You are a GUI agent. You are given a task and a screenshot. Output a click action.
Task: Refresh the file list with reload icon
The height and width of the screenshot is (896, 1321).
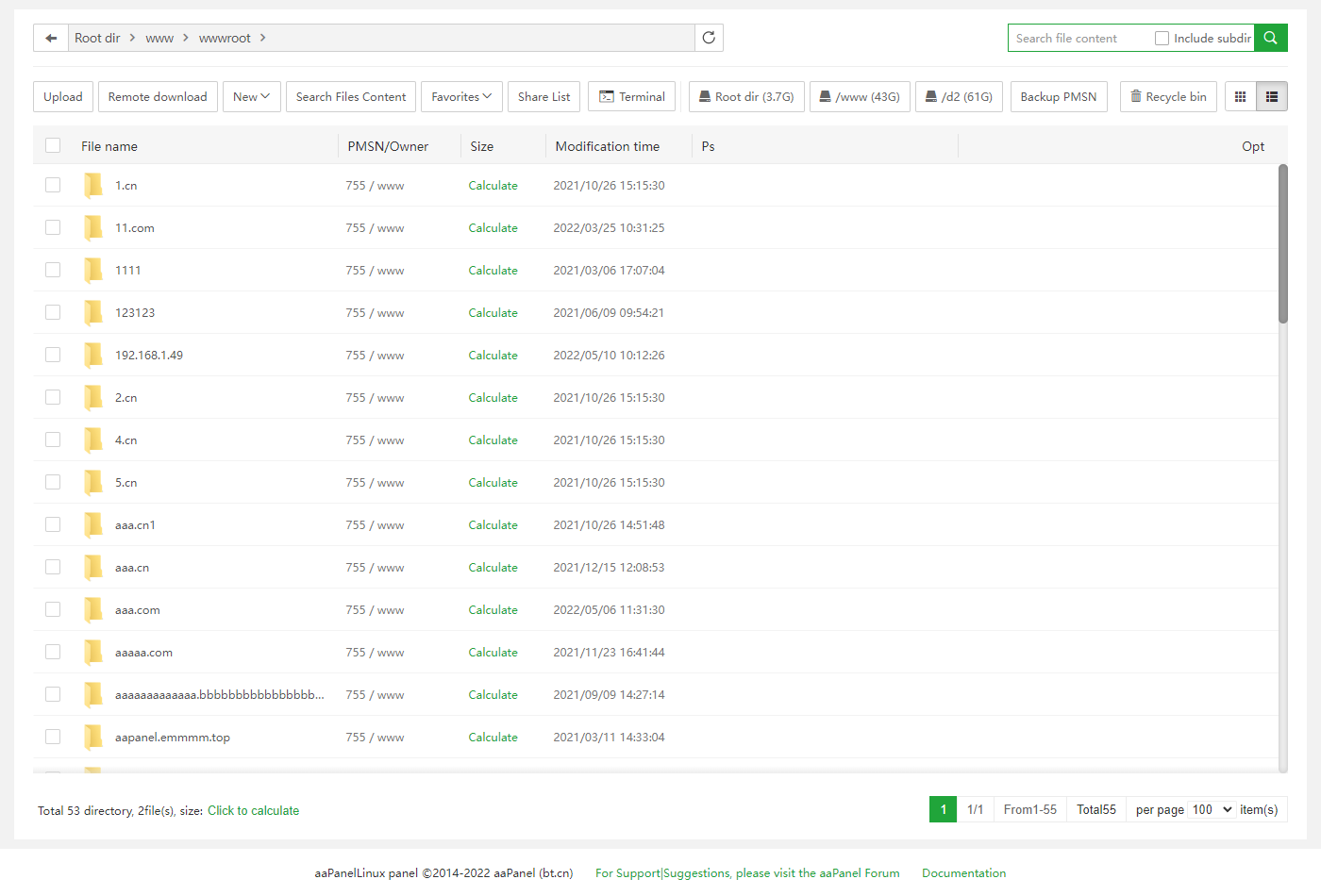[709, 38]
